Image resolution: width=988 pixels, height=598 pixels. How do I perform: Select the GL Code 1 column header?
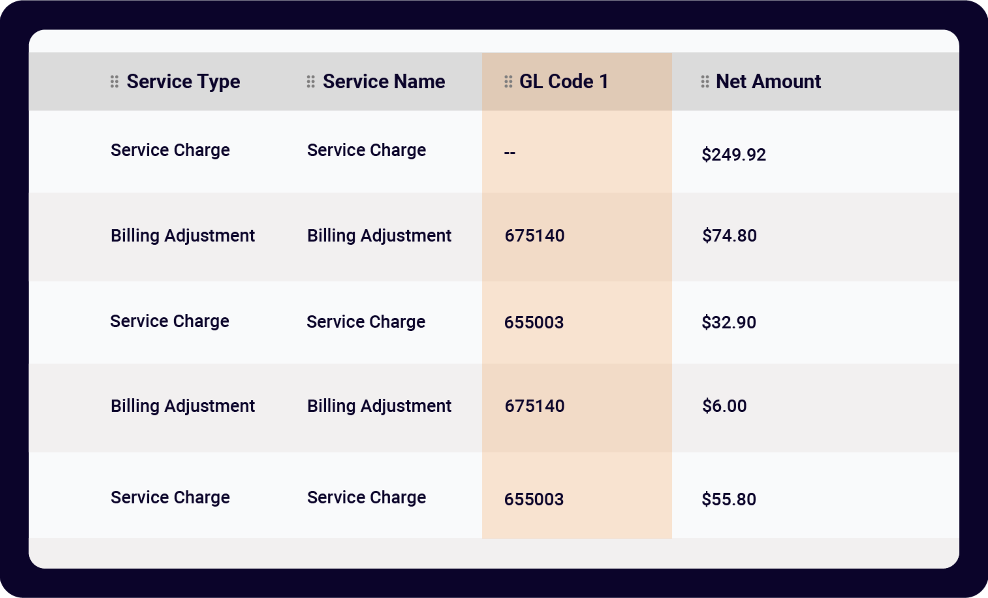click(564, 82)
